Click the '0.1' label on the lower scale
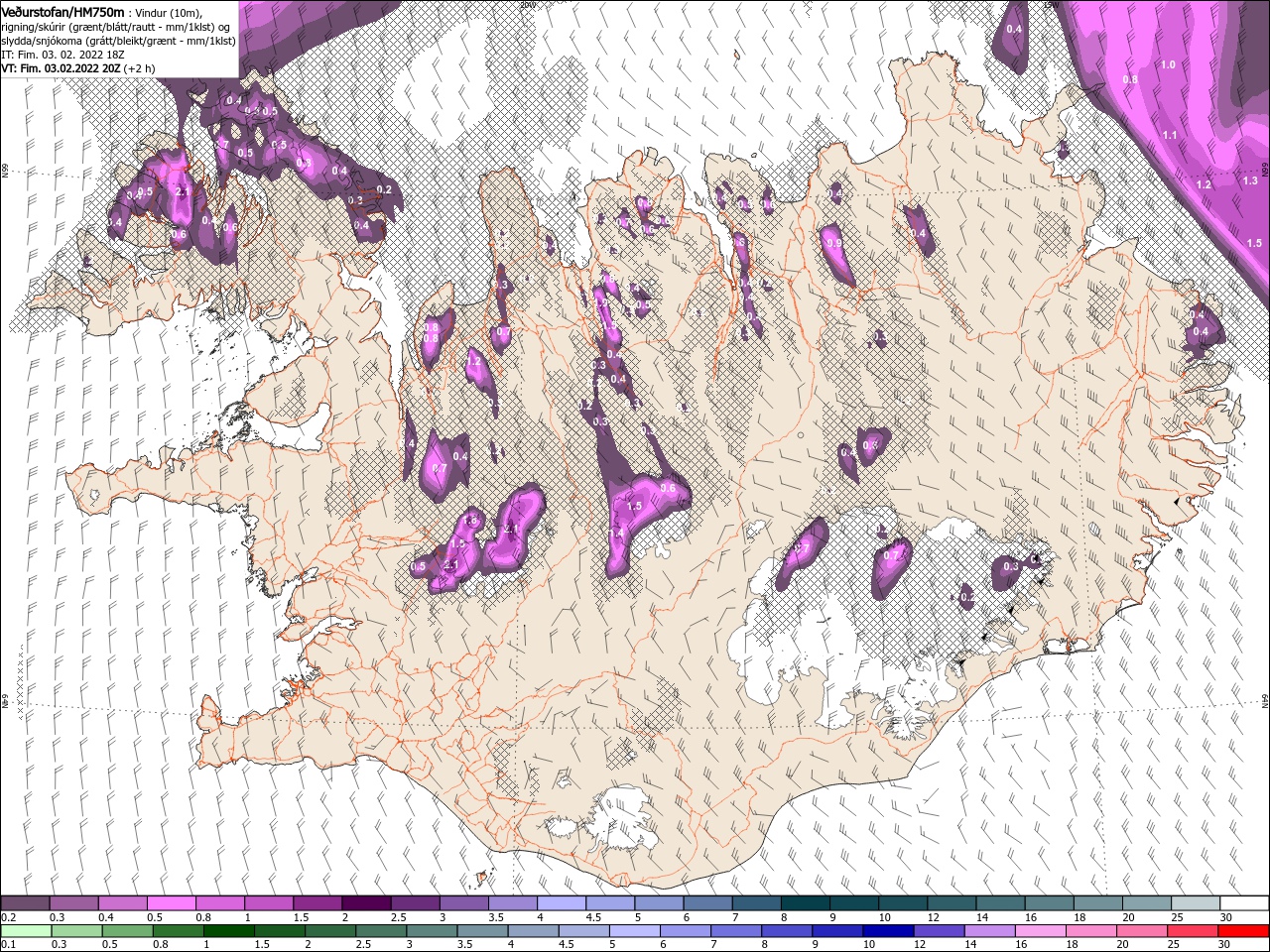Image resolution: width=1270 pixels, height=952 pixels. point(8,945)
